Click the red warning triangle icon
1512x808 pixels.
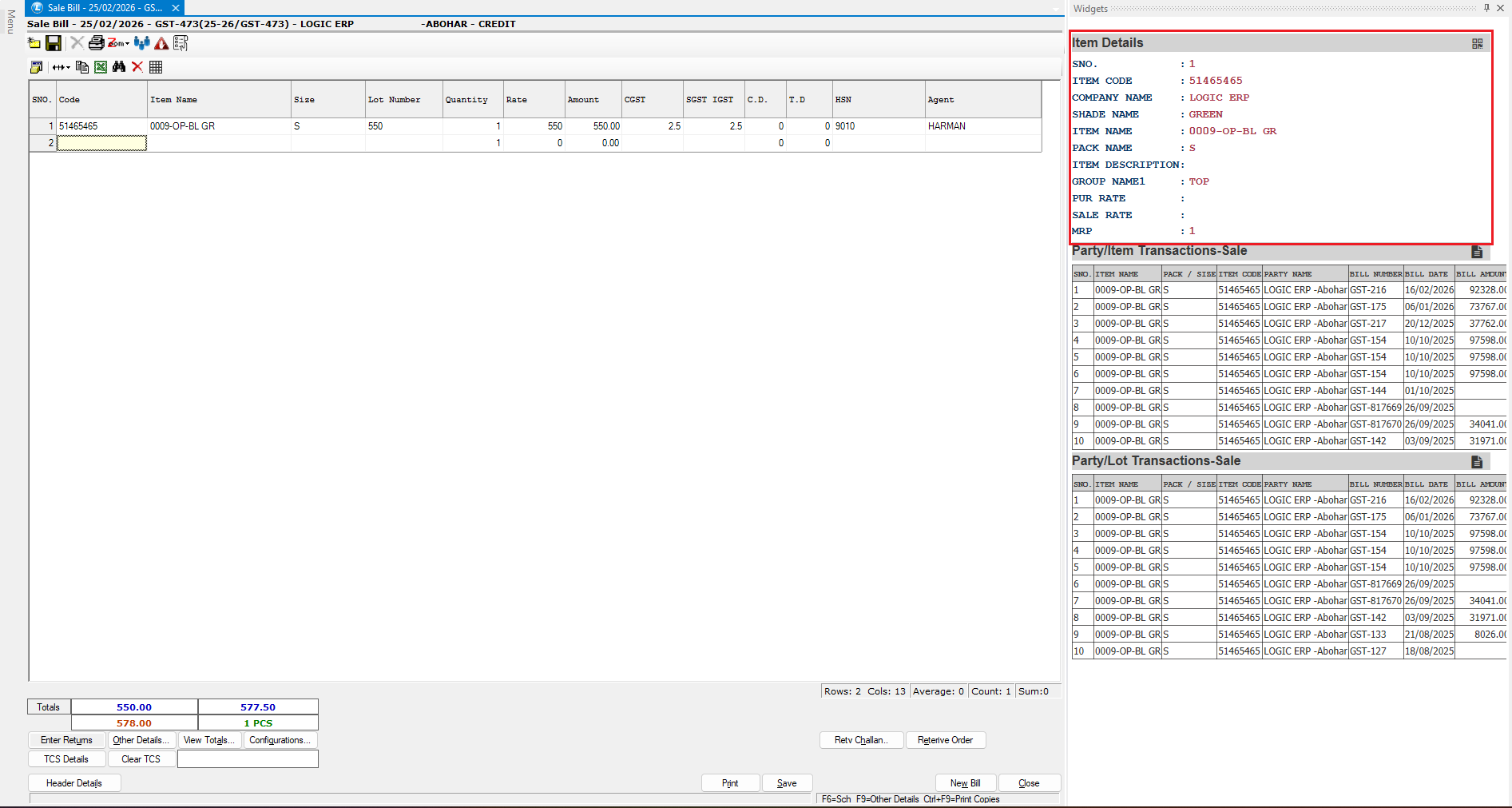click(161, 43)
